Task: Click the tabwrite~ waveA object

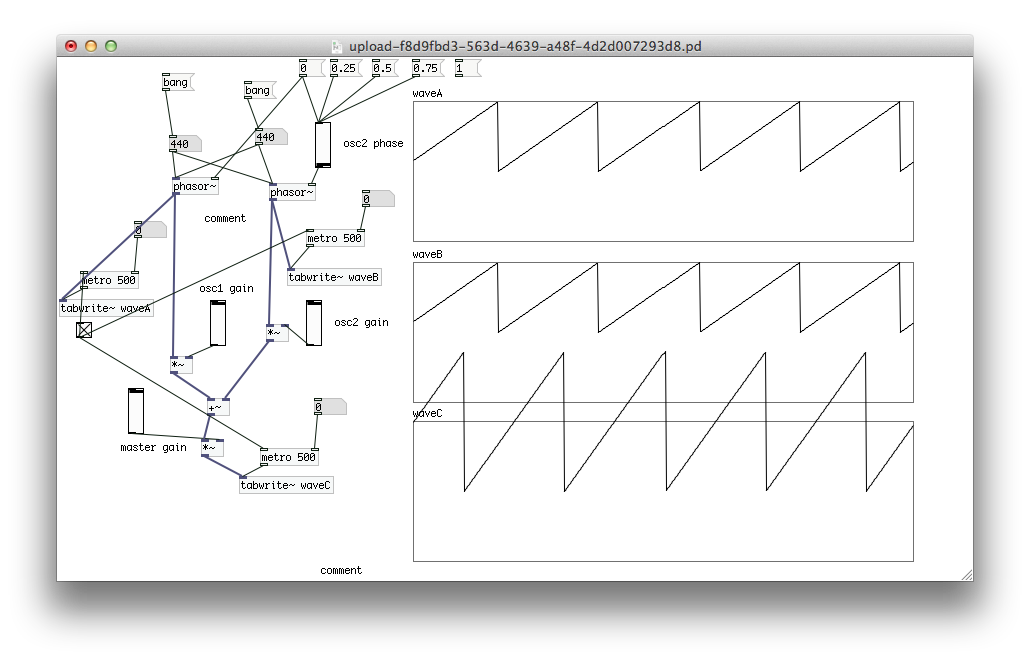Action: pos(107,308)
